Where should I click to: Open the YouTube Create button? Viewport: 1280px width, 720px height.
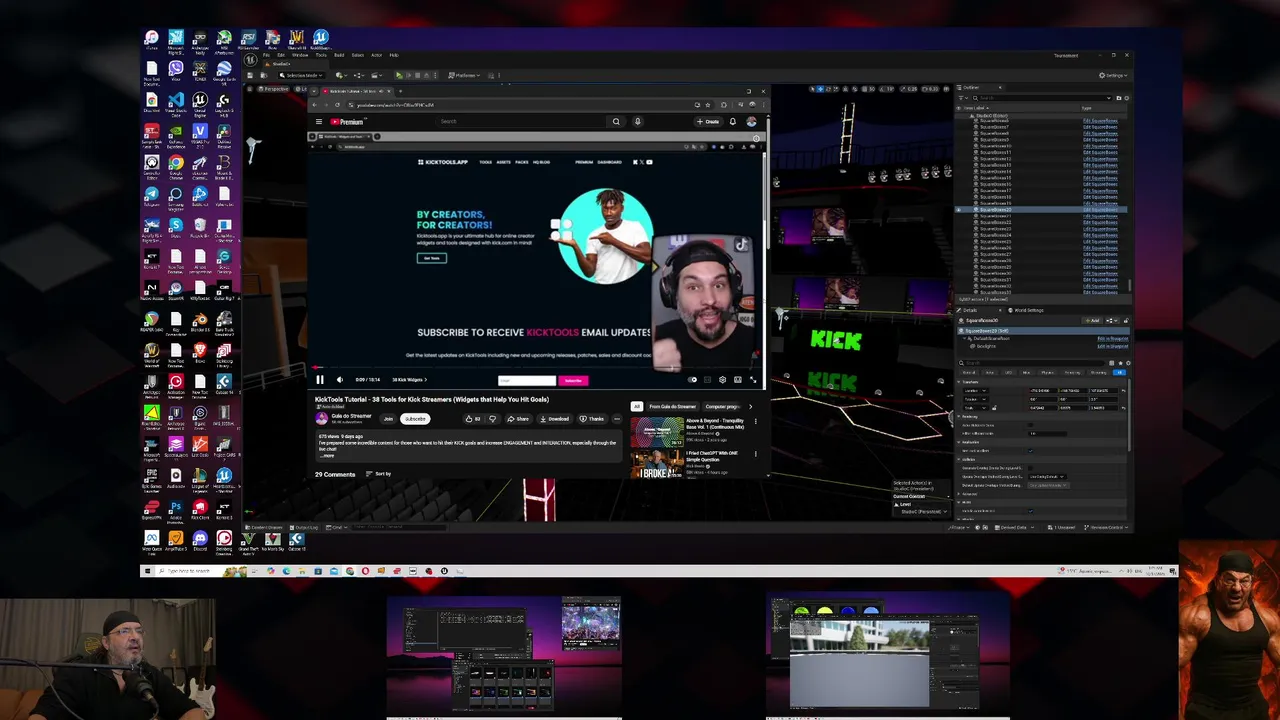[708, 121]
